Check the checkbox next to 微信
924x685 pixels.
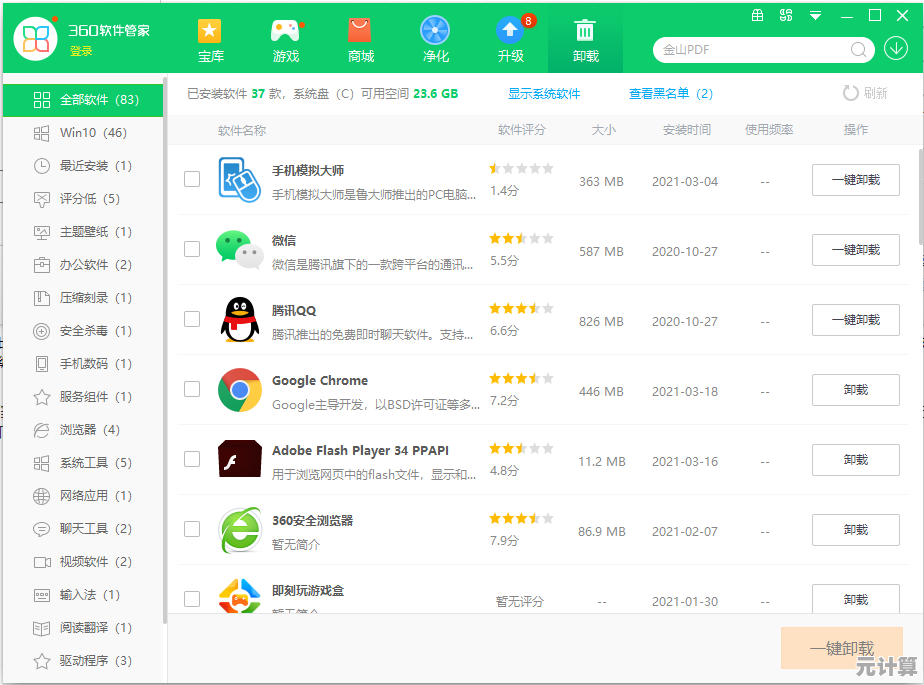[x=190, y=250]
